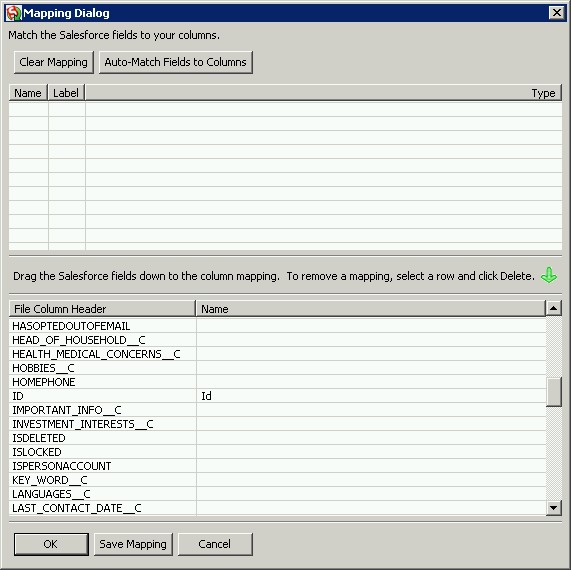Click the green down arrow icon
This screenshot has width=571, height=570.
tap(549, 275)
